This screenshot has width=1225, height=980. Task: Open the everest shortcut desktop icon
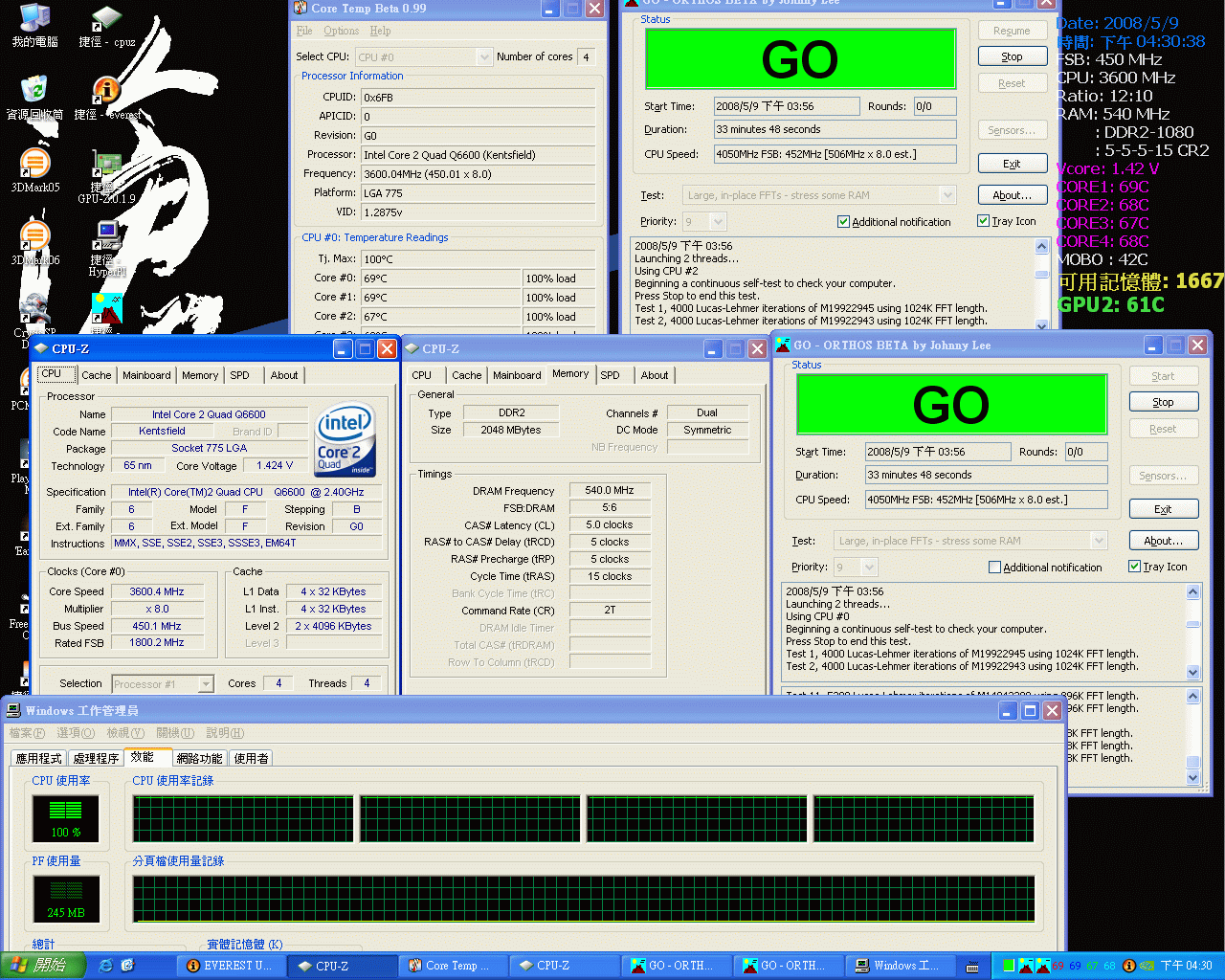coord(107,97)
